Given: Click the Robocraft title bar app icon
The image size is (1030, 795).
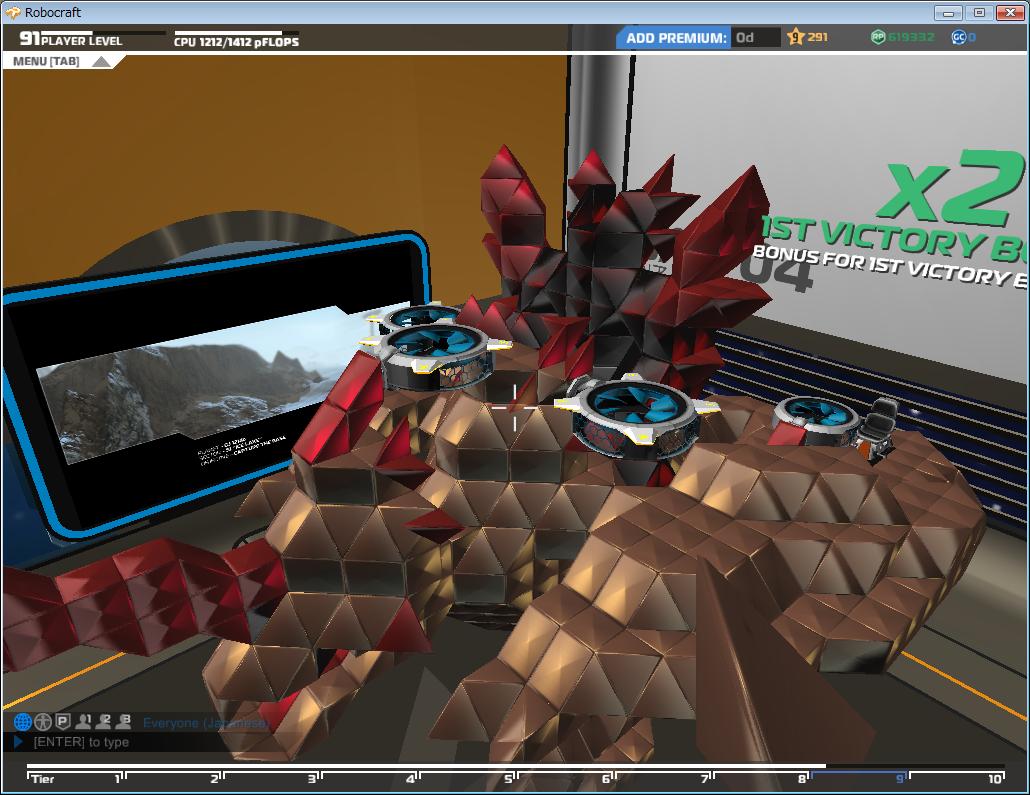Looking at the screenshot, I should [x=13, y=12].
